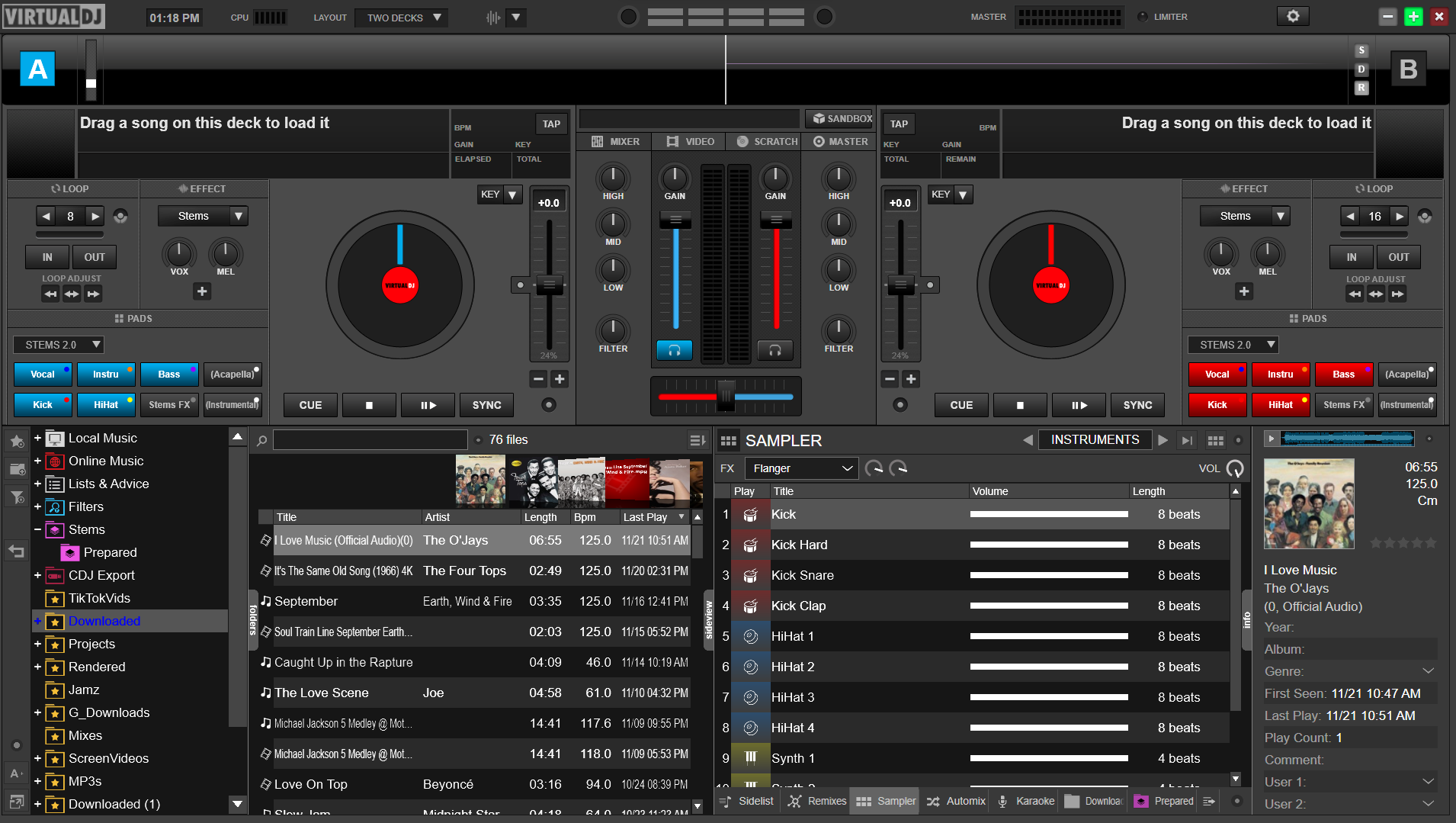1456x823 pixels.
Task: Open the Flanger FX dropdown in the Sampler
Action: click(800, 468)
